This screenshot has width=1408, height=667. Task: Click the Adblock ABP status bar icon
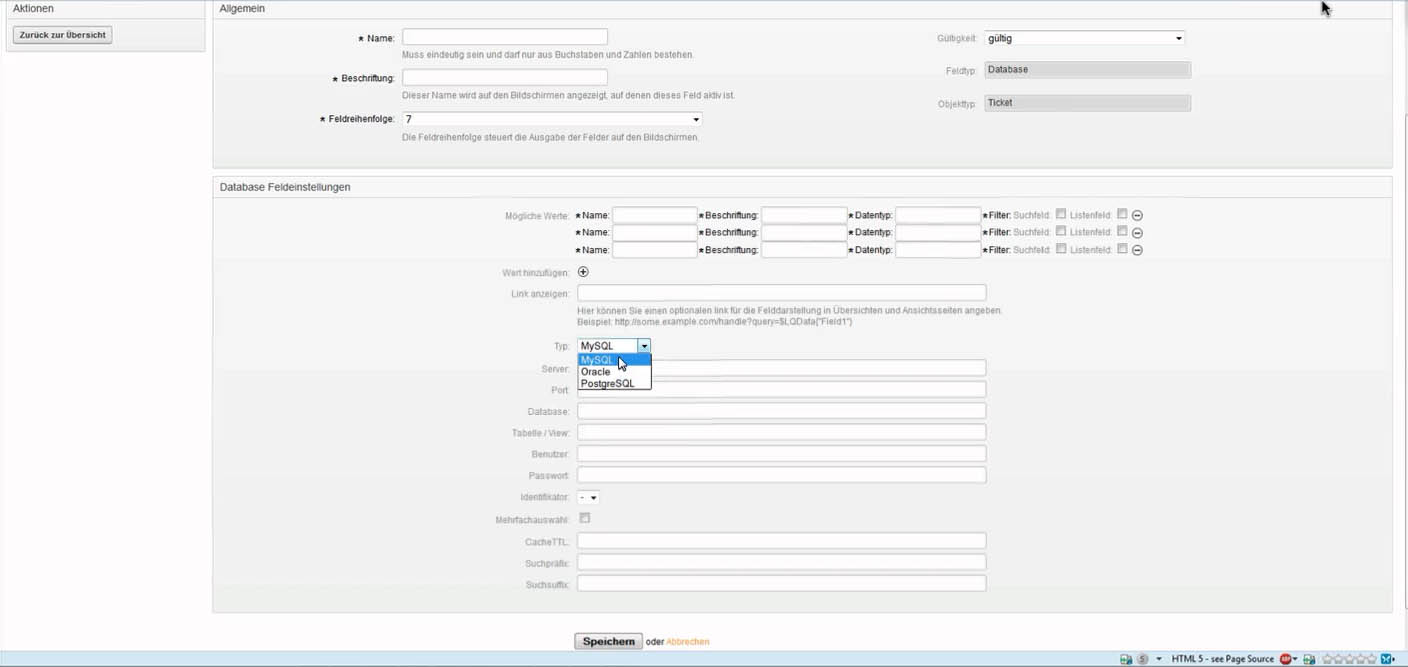[x=1286, y=659]
